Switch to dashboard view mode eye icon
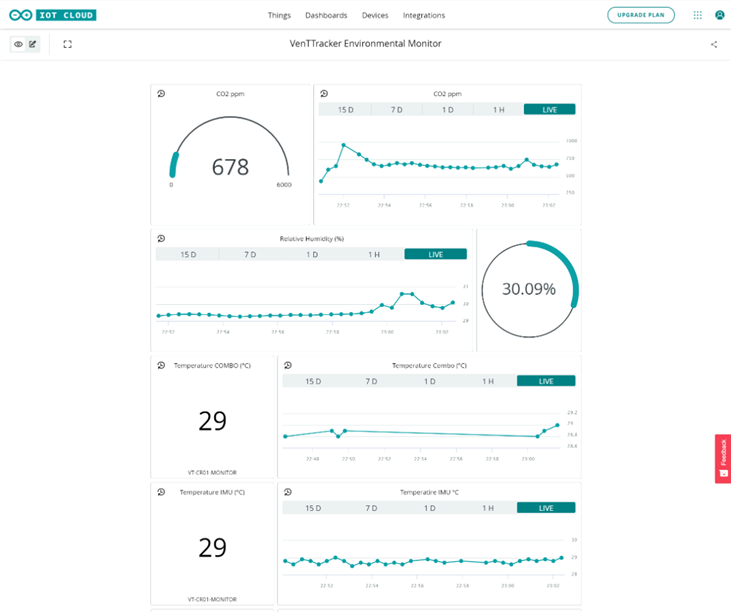Viewport: 731px width, 612px height. click(18, 44)
